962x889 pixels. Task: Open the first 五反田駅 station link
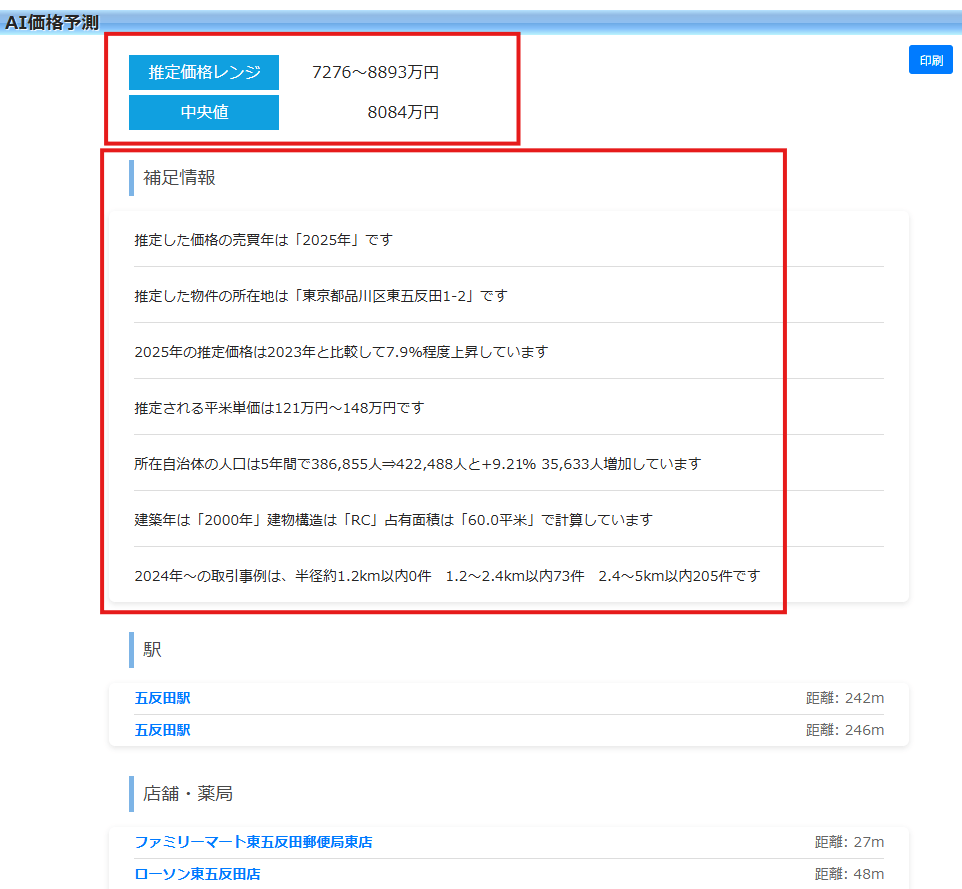coord(163,698)
